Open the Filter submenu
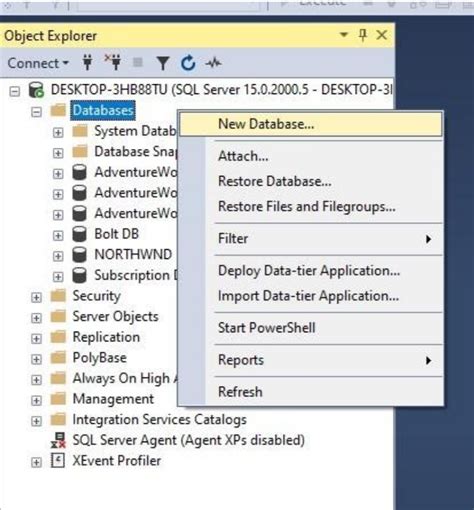 [x=311, y=239]
